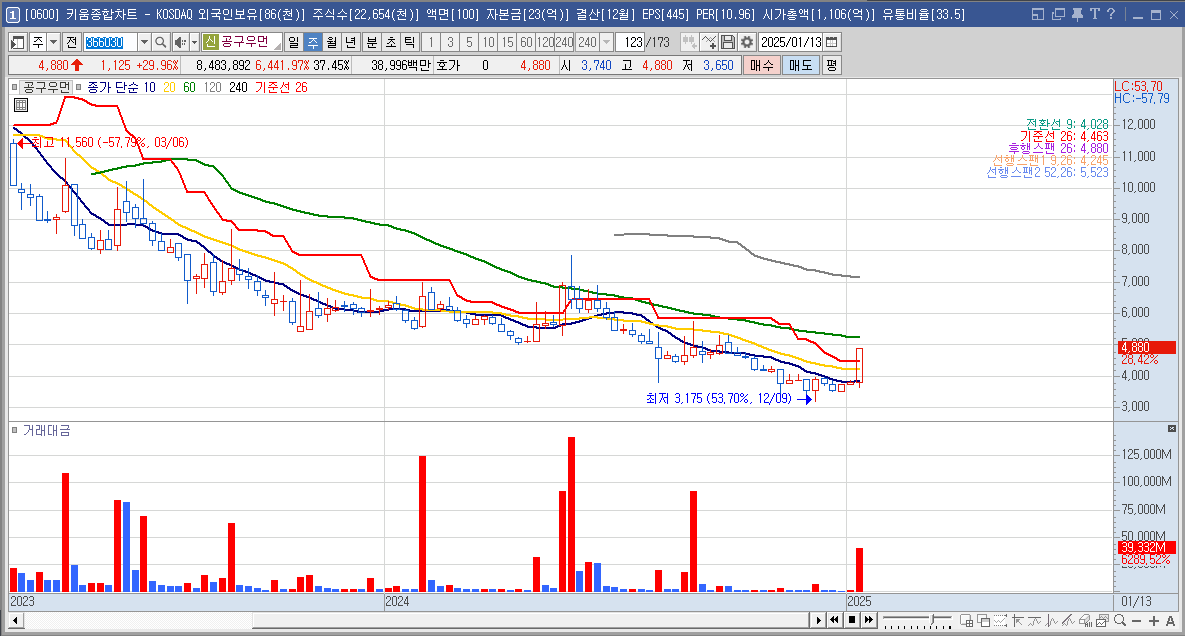Click the 평 button
Screen dimensions: 1185x636
click(x=831, y=66)
